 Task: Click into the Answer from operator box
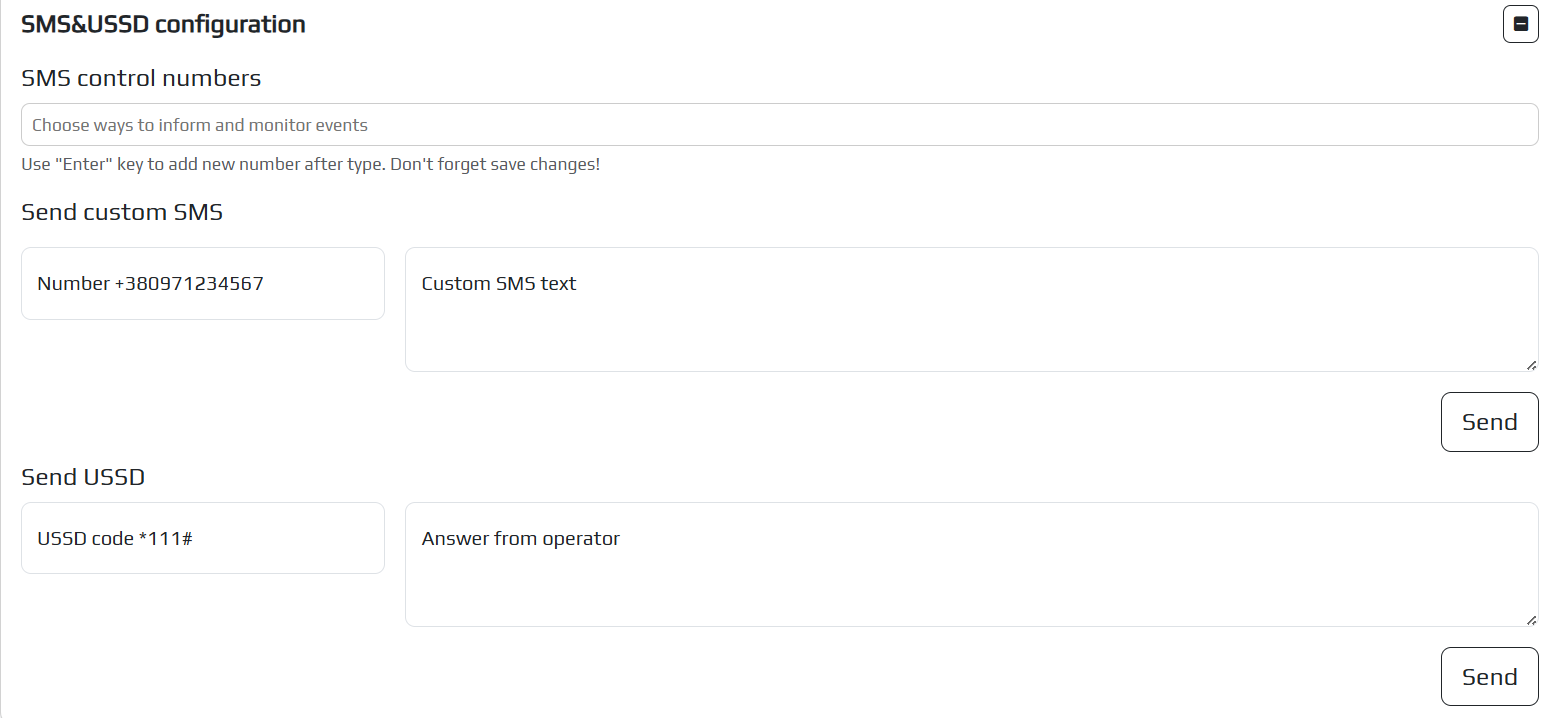[x=970, y=564]
